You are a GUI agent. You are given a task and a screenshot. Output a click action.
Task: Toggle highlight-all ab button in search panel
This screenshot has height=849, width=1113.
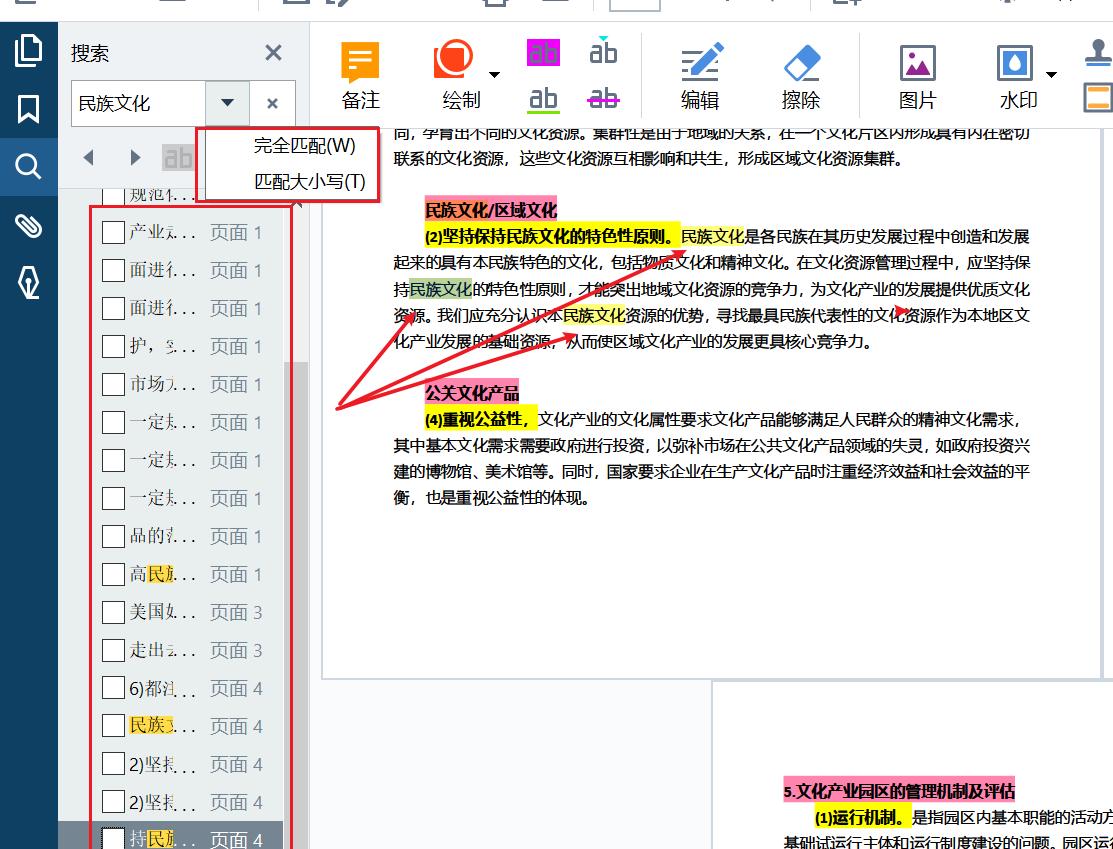point(177,158)
